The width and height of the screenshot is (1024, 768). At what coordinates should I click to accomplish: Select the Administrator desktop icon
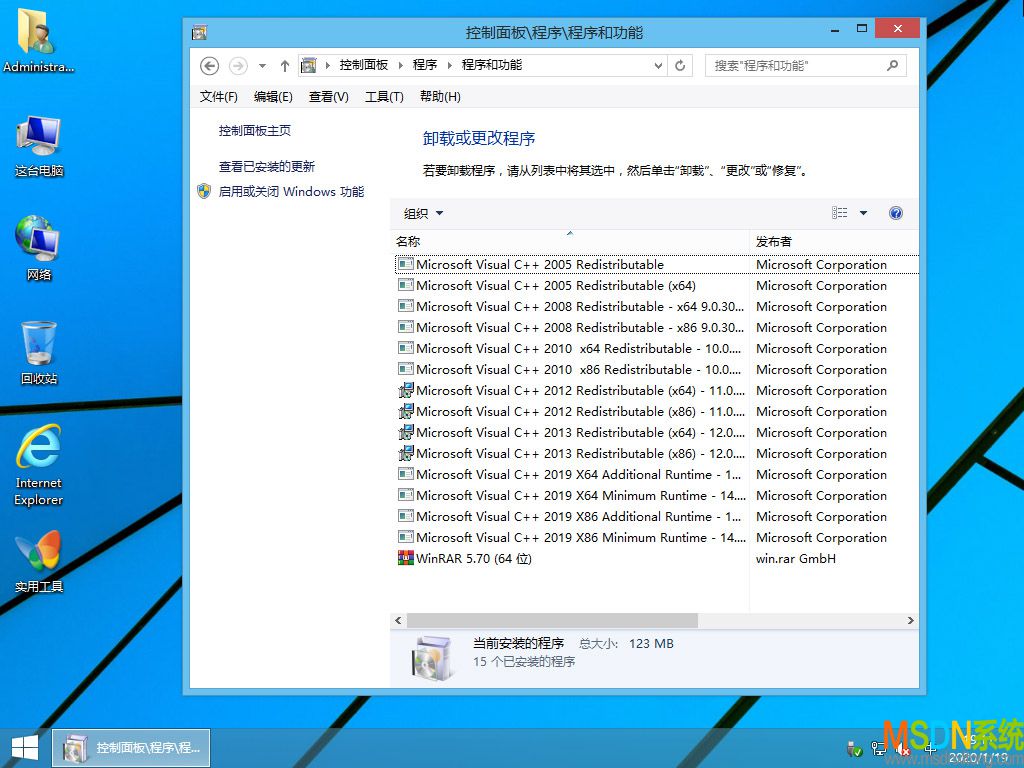click(x=38, y=40)
